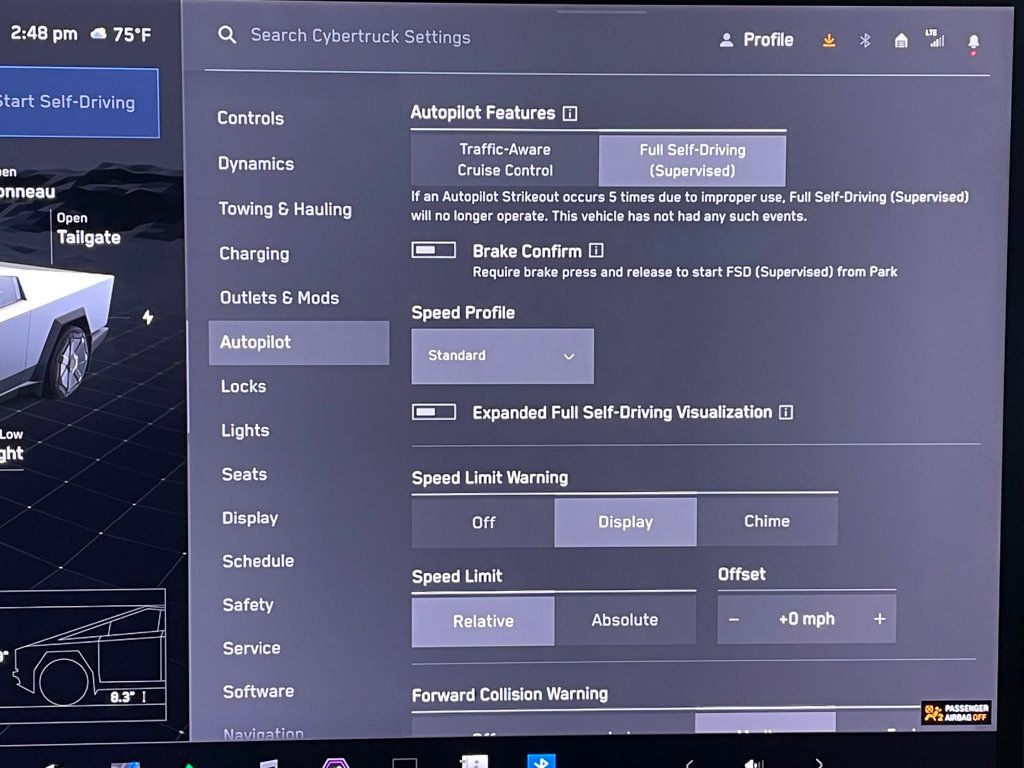Toggle Expanded Full Self-Driving Visualization switch

434,412
